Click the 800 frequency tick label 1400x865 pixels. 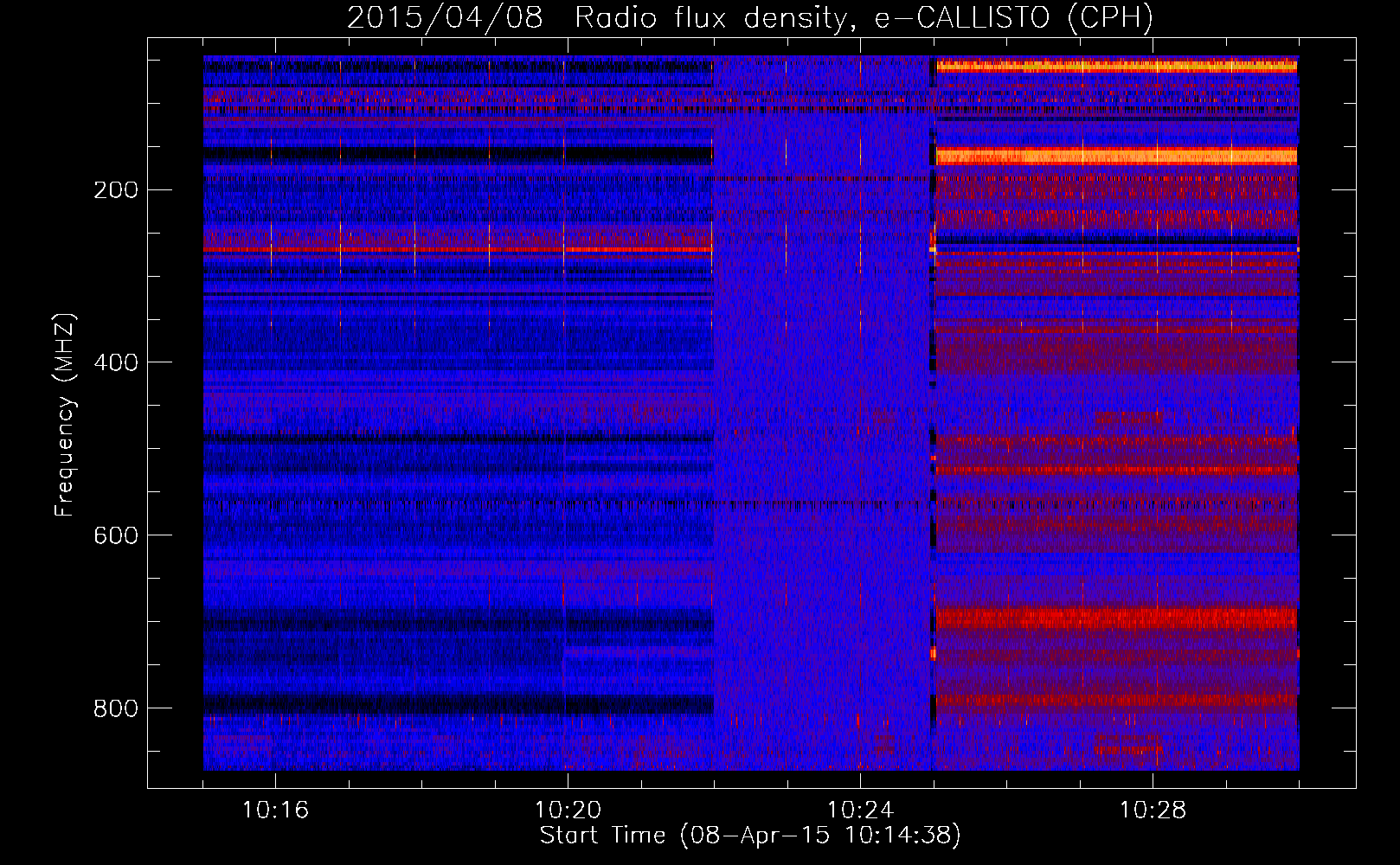[x=115, y=709]
